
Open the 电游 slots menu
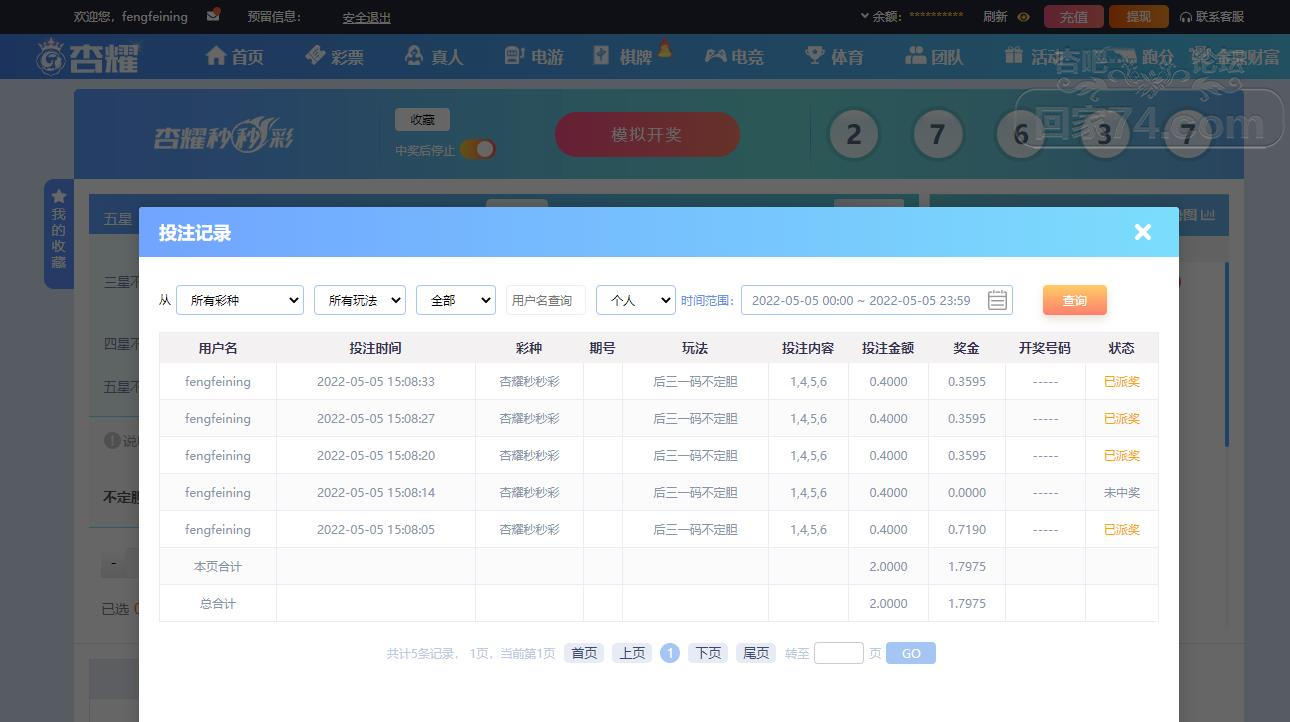pos(534,57)
